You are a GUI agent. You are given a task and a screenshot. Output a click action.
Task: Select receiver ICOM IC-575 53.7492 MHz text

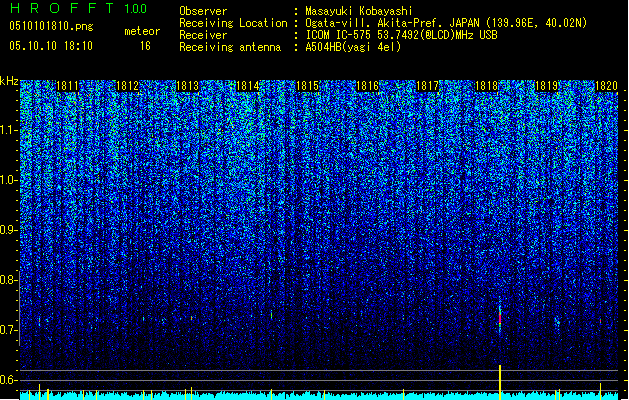coord(401,35)
